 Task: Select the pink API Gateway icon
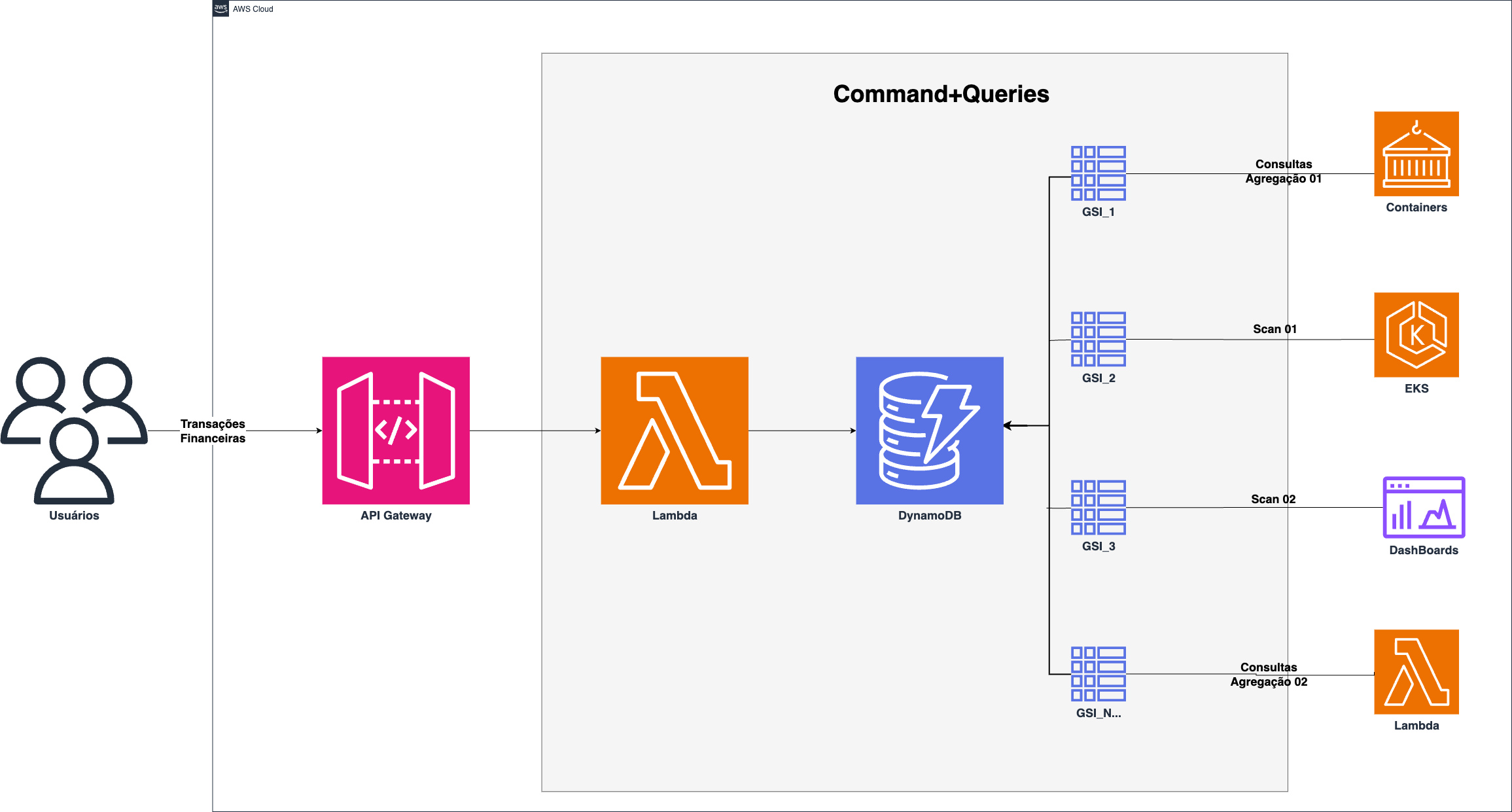click(x=396, y=430)
